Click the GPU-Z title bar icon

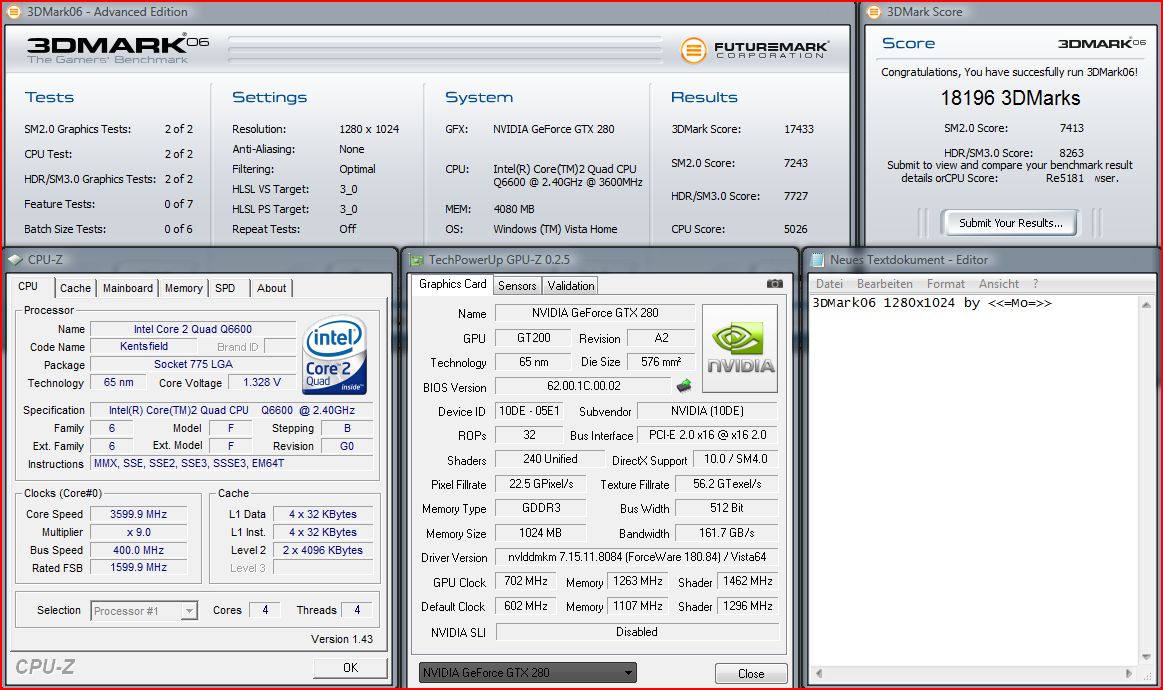coord(416,260)
